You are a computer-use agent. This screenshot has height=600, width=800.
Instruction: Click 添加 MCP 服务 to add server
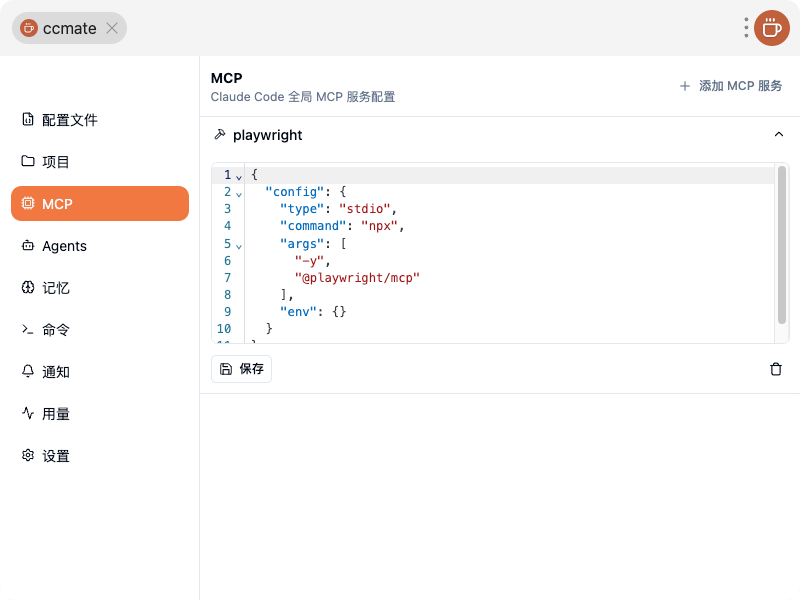(x=731, y=86)
